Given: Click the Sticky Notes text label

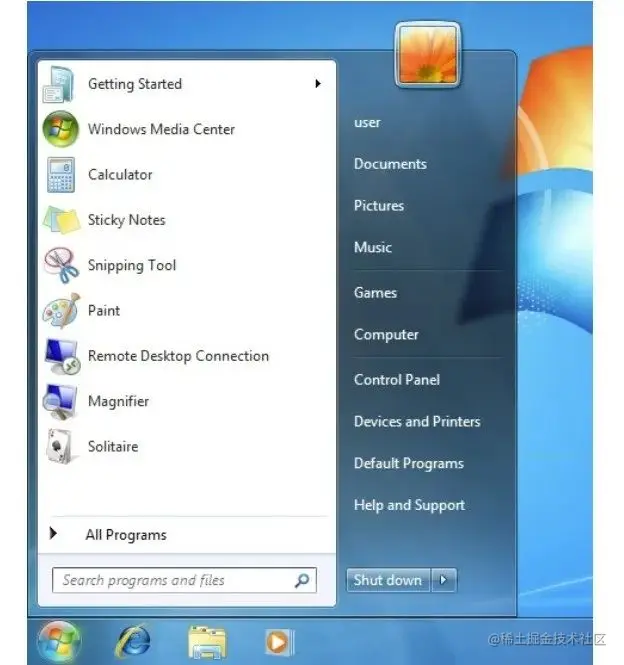Looking at the screenshot, I should [126, 220].
